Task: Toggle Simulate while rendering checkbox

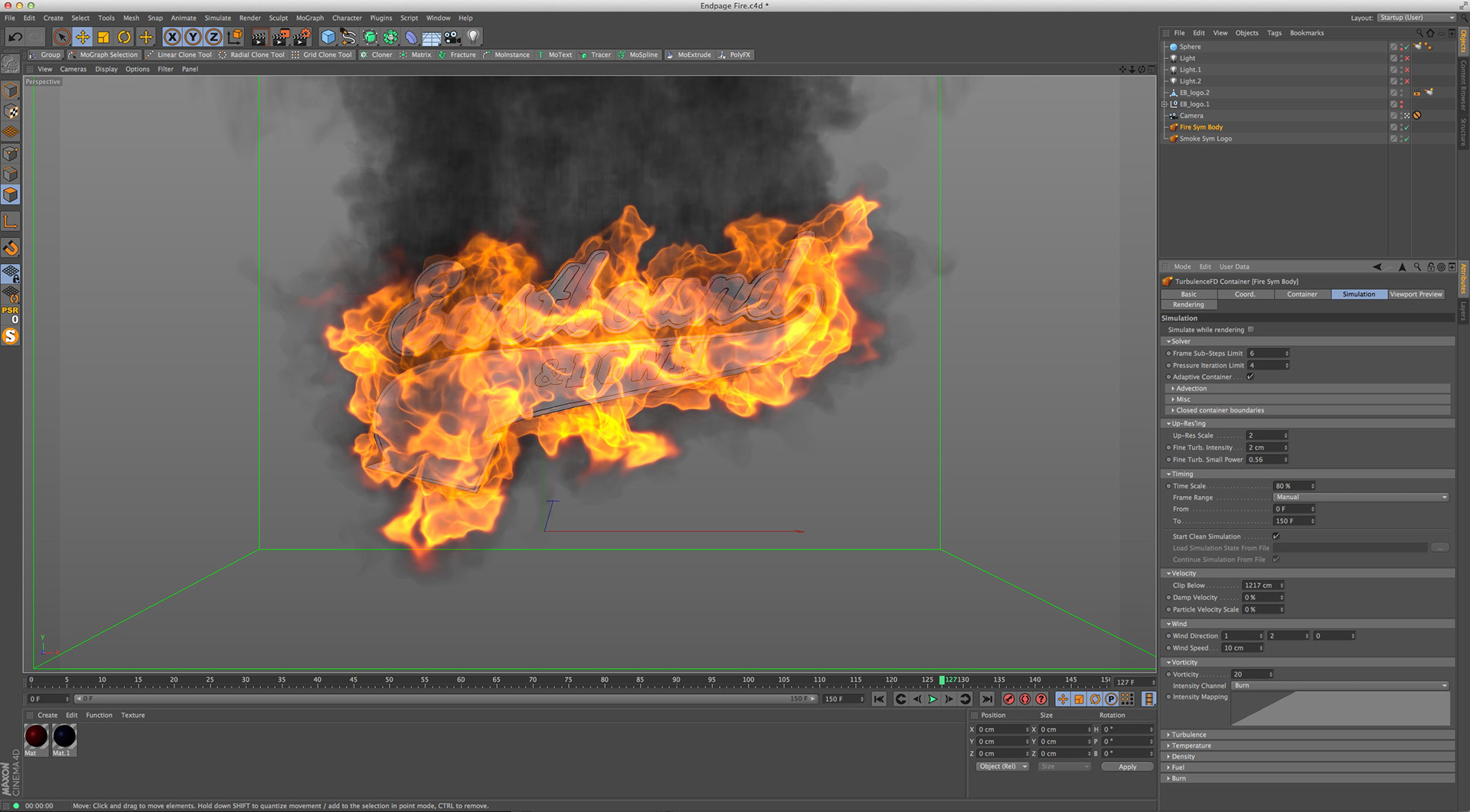Action: coord(1251,331)
